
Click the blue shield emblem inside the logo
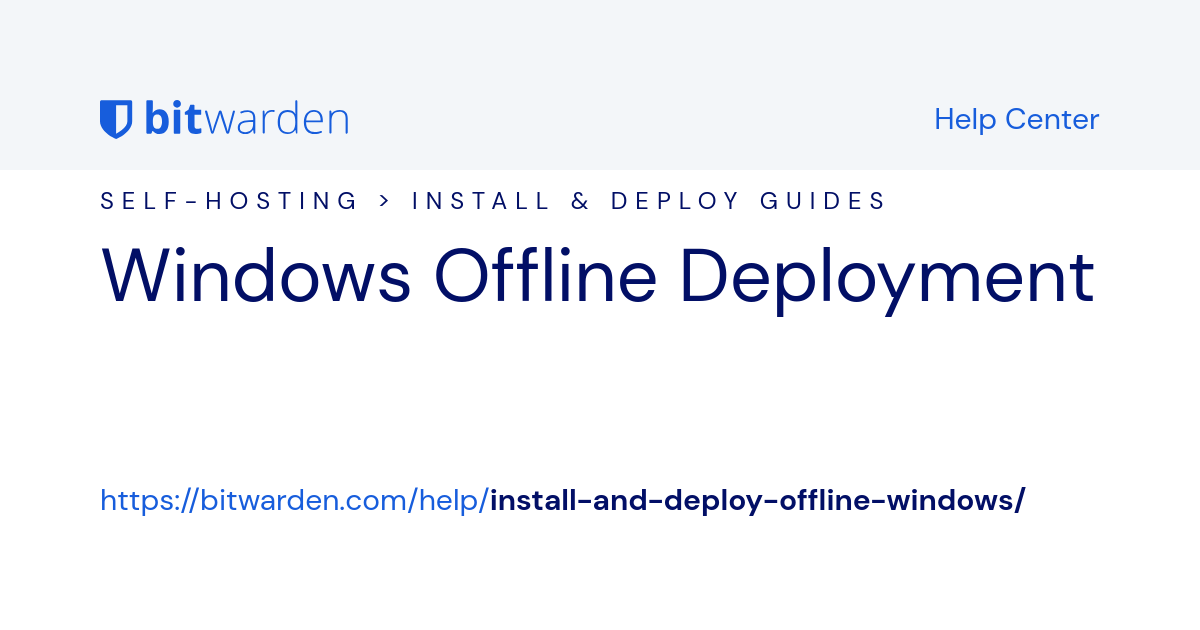114,117
